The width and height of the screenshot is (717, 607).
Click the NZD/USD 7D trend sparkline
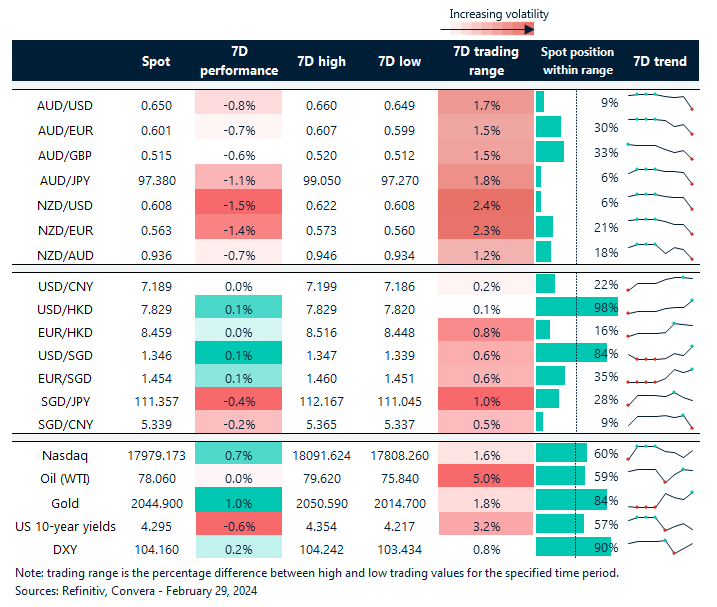660,202
